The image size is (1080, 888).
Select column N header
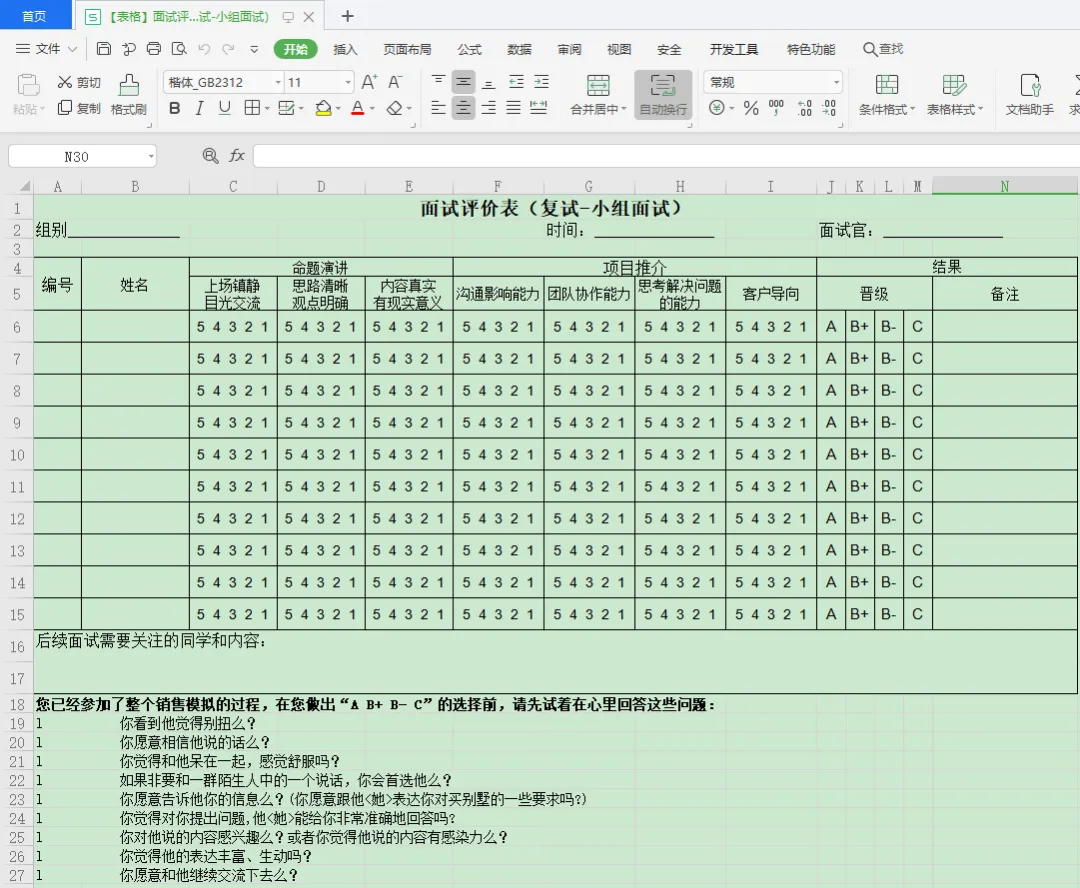tap(1005, 186)
